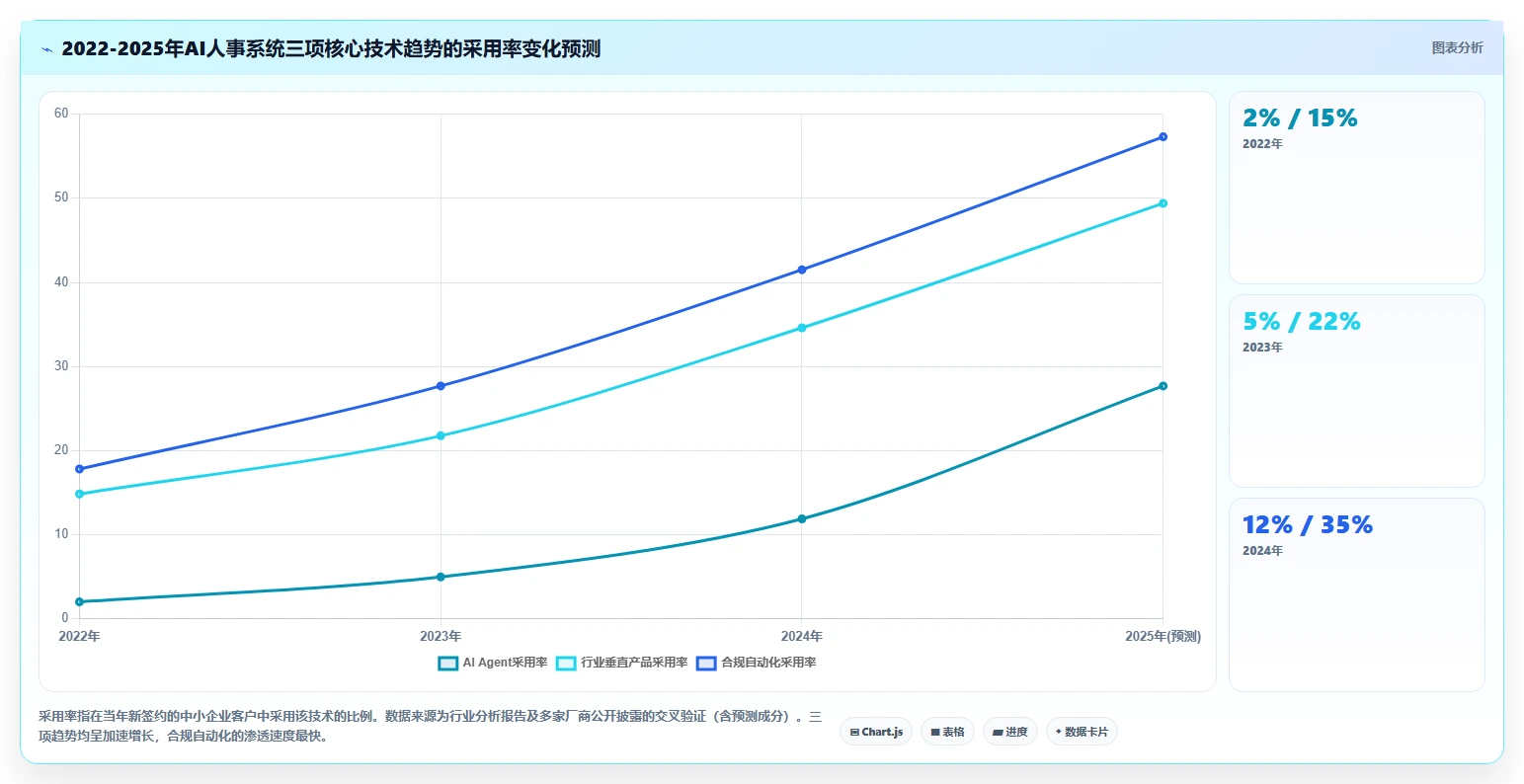Click the 图表分析 label in header

pyautogui.click(x=1457, y=47)
